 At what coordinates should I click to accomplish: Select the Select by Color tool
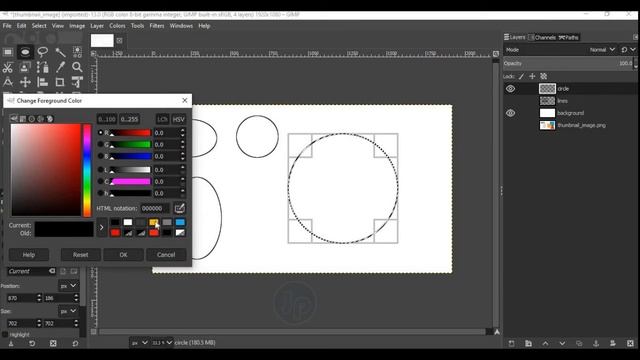(77, 52)
